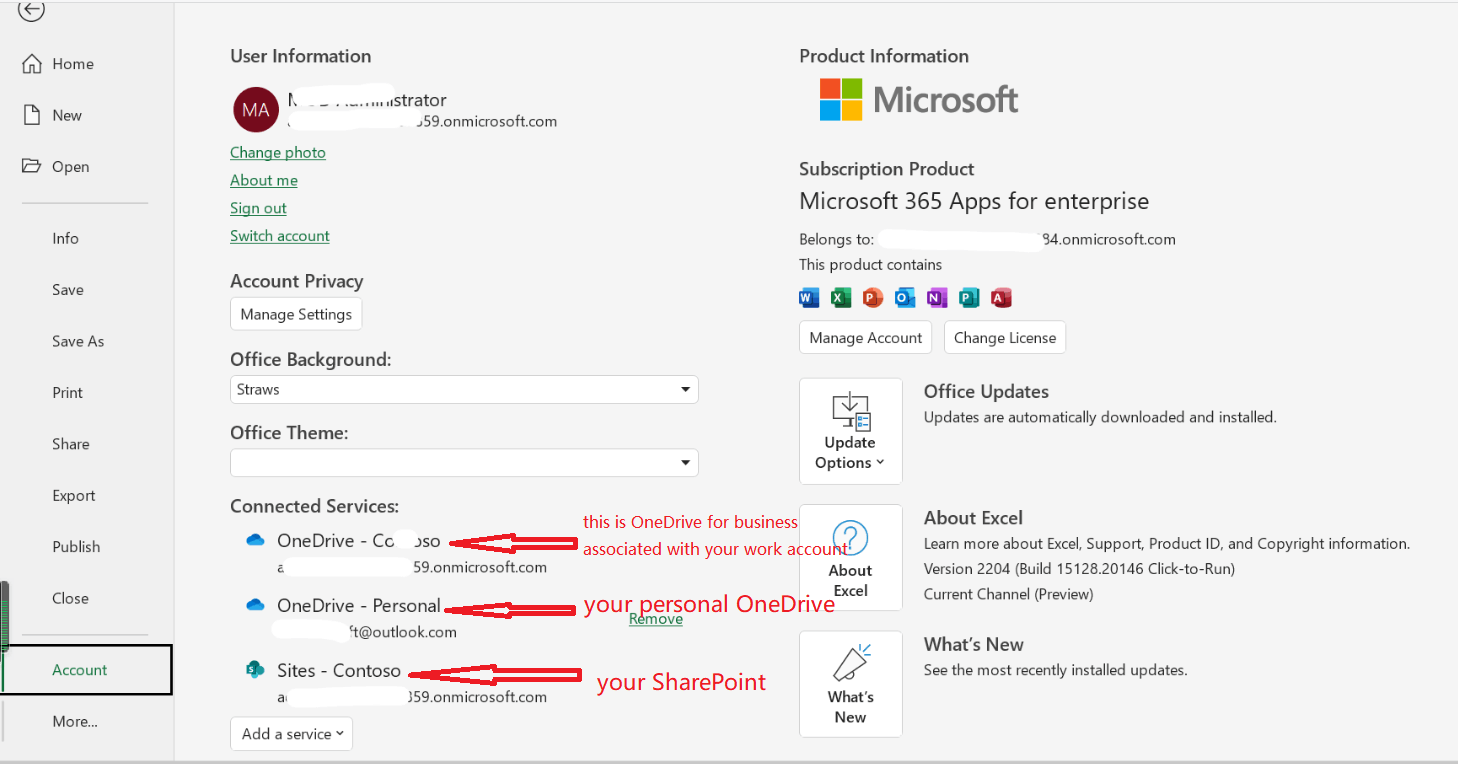Open the Office Theme dropdown

[464, 463]
